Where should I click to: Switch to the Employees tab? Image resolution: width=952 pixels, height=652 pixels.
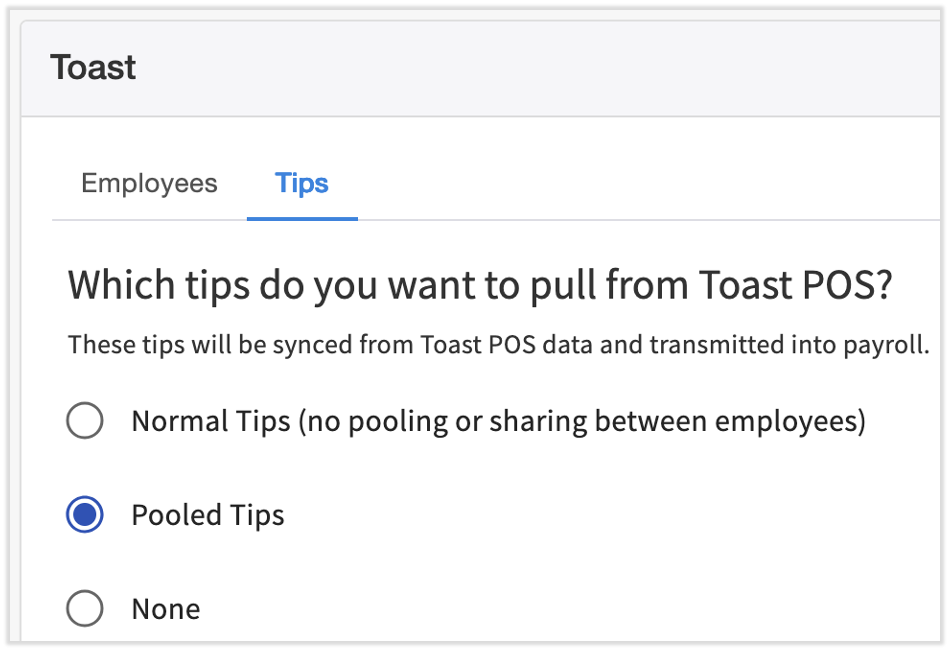click(x=149, y=184)
